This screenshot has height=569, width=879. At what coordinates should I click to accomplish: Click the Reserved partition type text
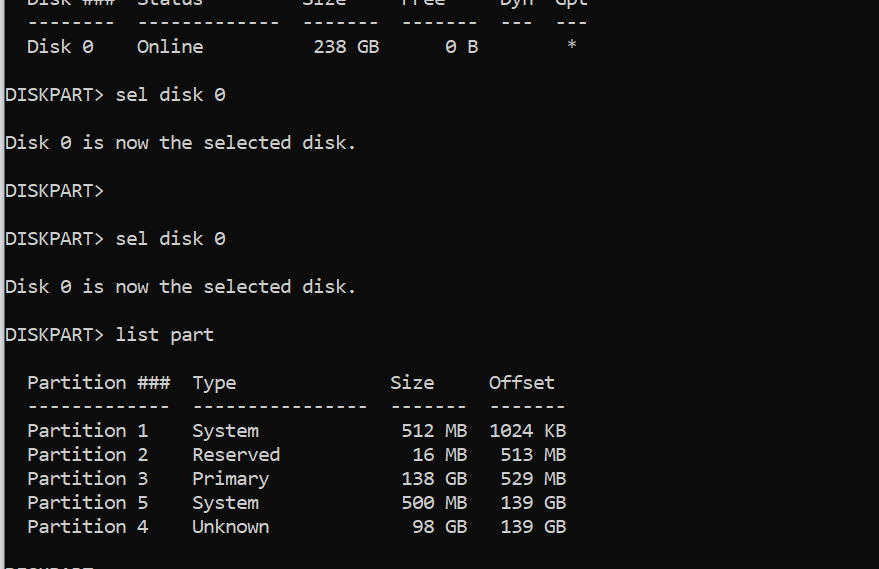236,455
